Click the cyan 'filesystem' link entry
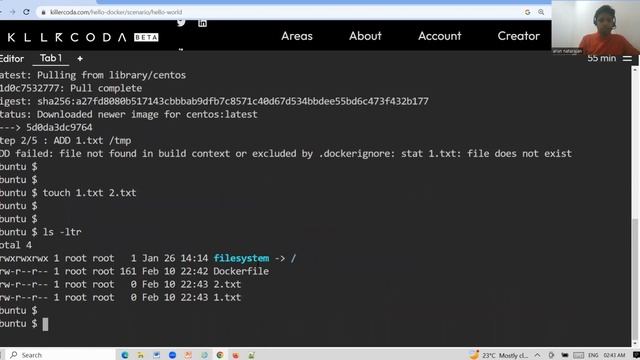The image size is (640, 360). point(241,258)
